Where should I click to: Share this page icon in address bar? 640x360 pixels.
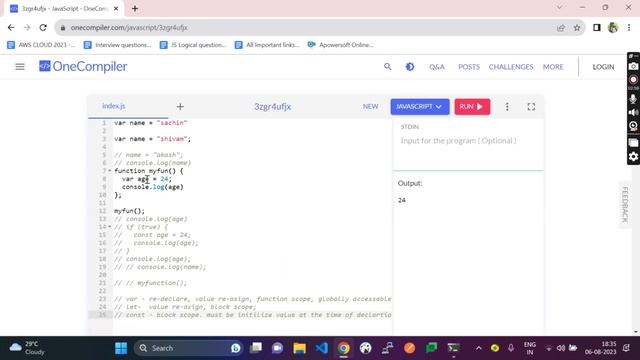(560, 28)
